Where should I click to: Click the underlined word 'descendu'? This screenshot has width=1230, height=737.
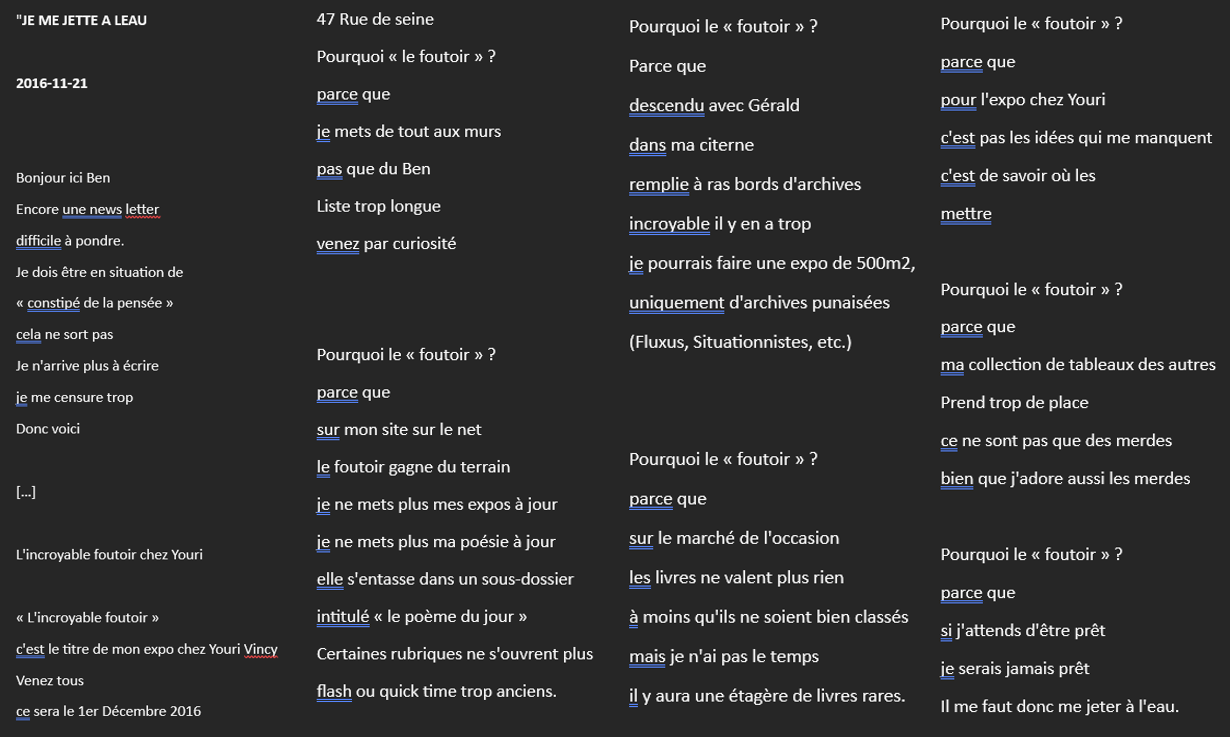tap(666, 105)
